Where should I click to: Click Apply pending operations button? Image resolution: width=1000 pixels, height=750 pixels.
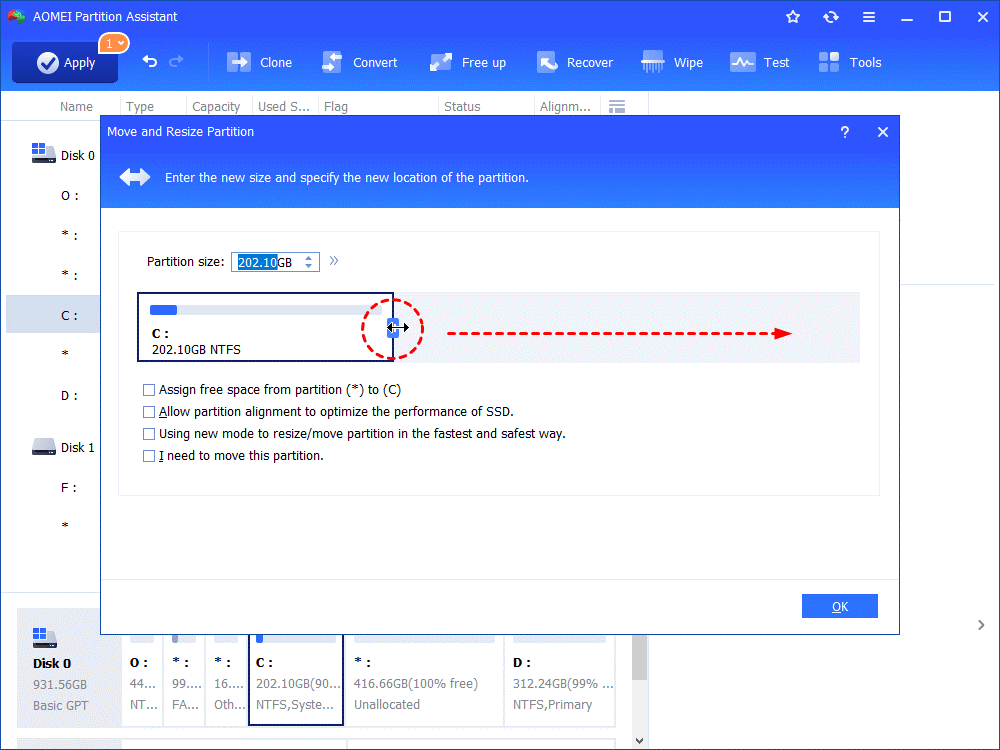pos(65,62)
